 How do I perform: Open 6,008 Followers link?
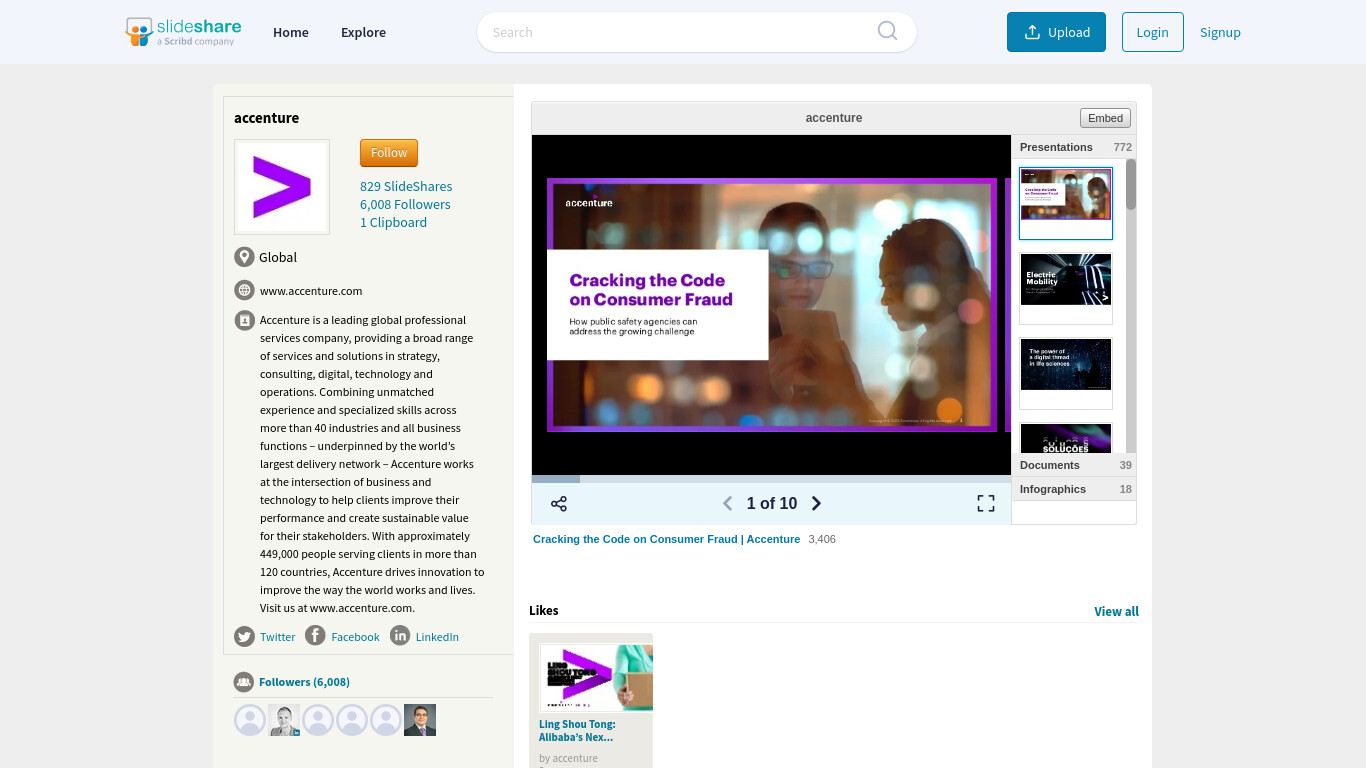point(405,204)
